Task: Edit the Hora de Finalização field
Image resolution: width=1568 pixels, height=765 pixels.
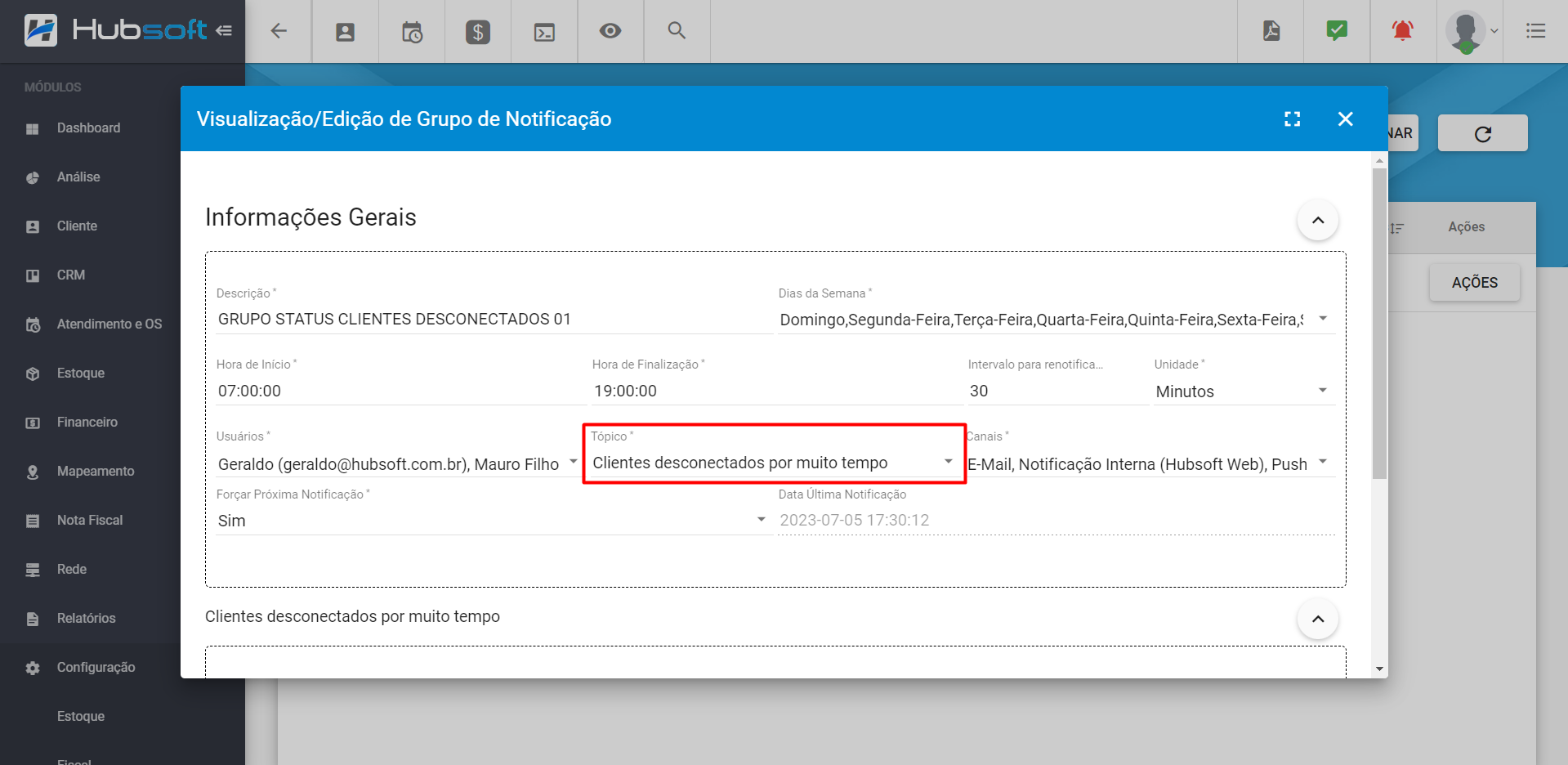Action: [775, 391]
